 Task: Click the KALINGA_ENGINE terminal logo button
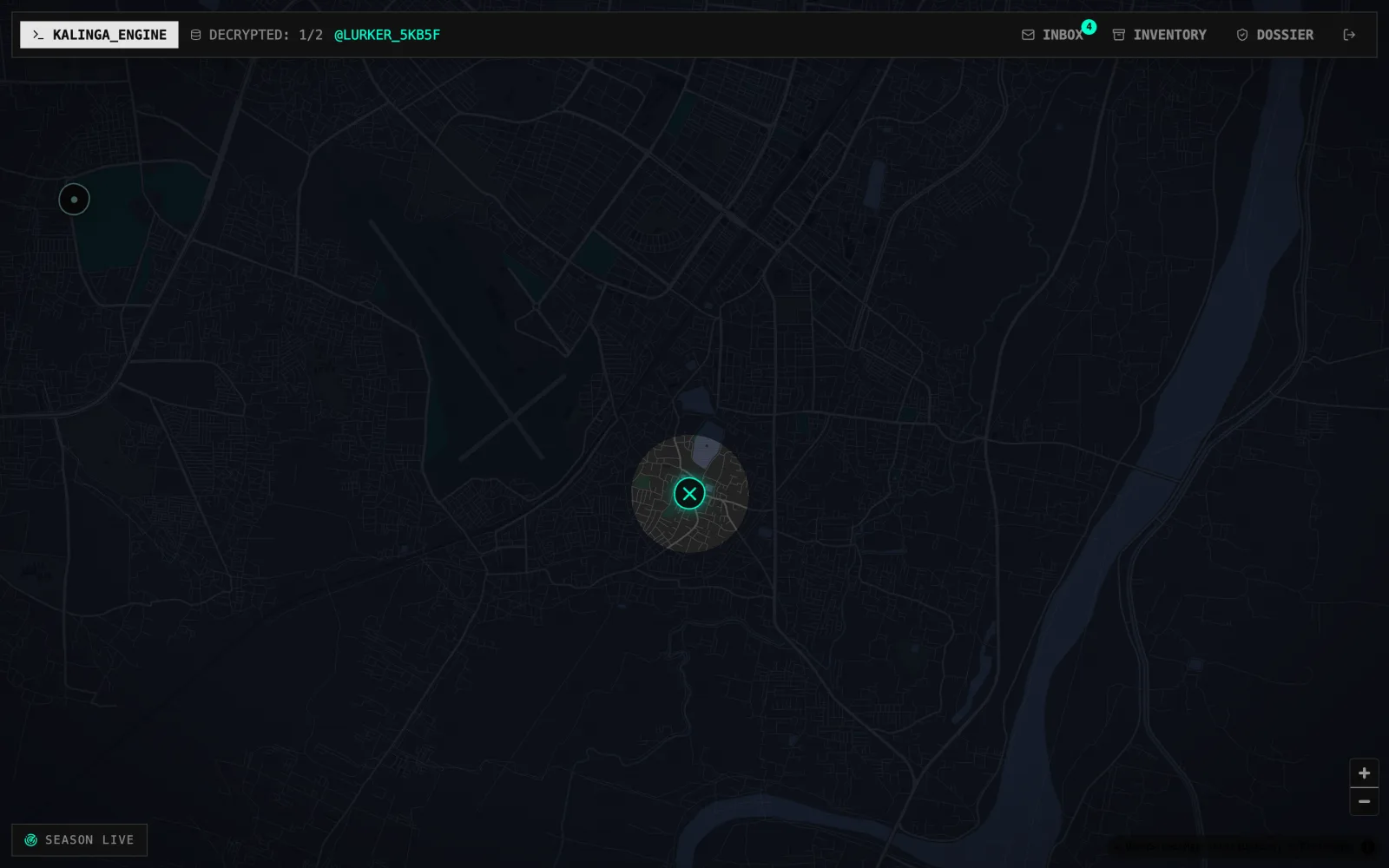[x=99, y=35]
